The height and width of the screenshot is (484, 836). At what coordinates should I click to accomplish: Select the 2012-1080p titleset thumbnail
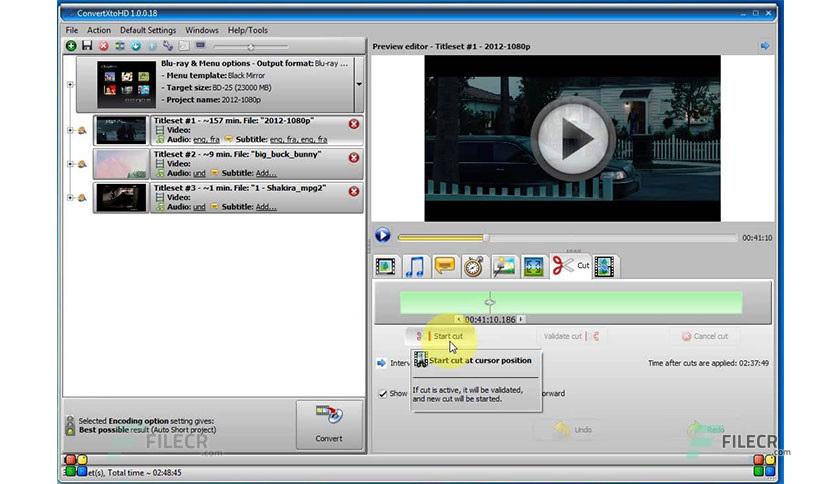(121, 130)
